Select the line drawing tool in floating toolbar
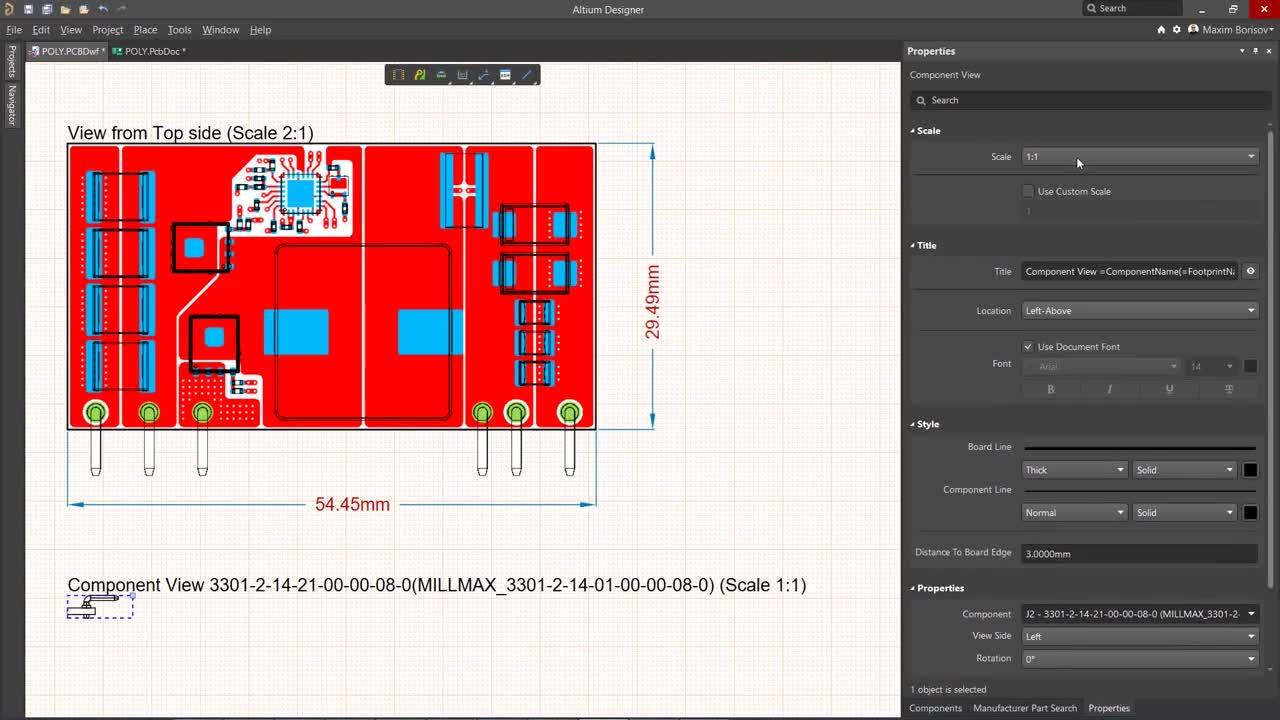This screenshot has width=1280, height=720. (x=527, y=75)
